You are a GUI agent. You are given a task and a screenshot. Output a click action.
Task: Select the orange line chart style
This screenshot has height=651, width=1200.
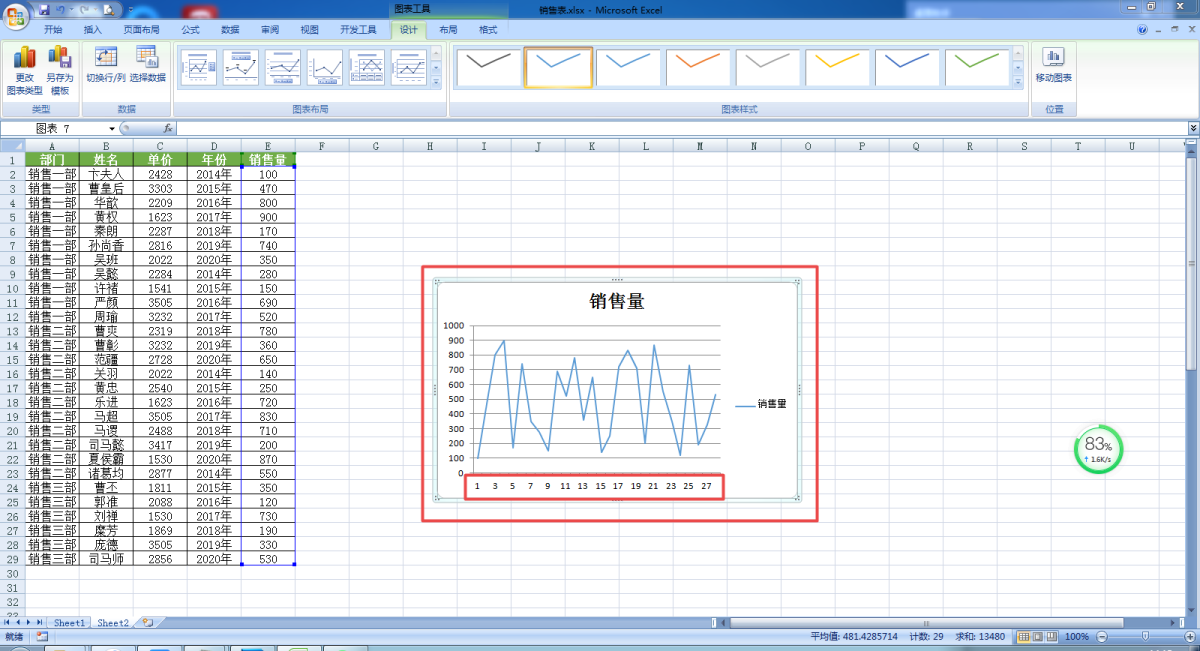point(698,67)
